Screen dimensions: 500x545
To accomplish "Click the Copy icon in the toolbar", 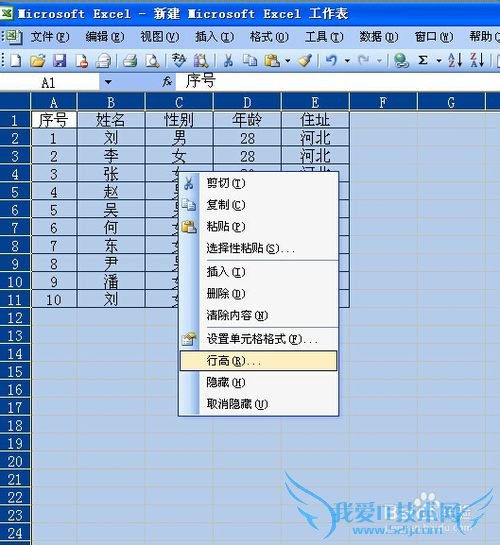I will click(x=249, y=61).
